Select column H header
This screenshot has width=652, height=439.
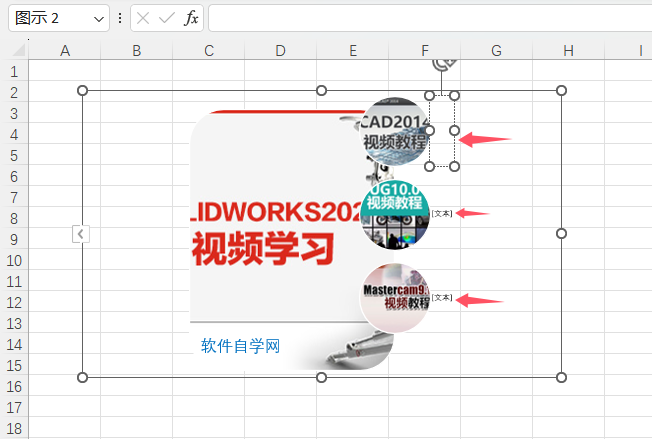[568, 51]
